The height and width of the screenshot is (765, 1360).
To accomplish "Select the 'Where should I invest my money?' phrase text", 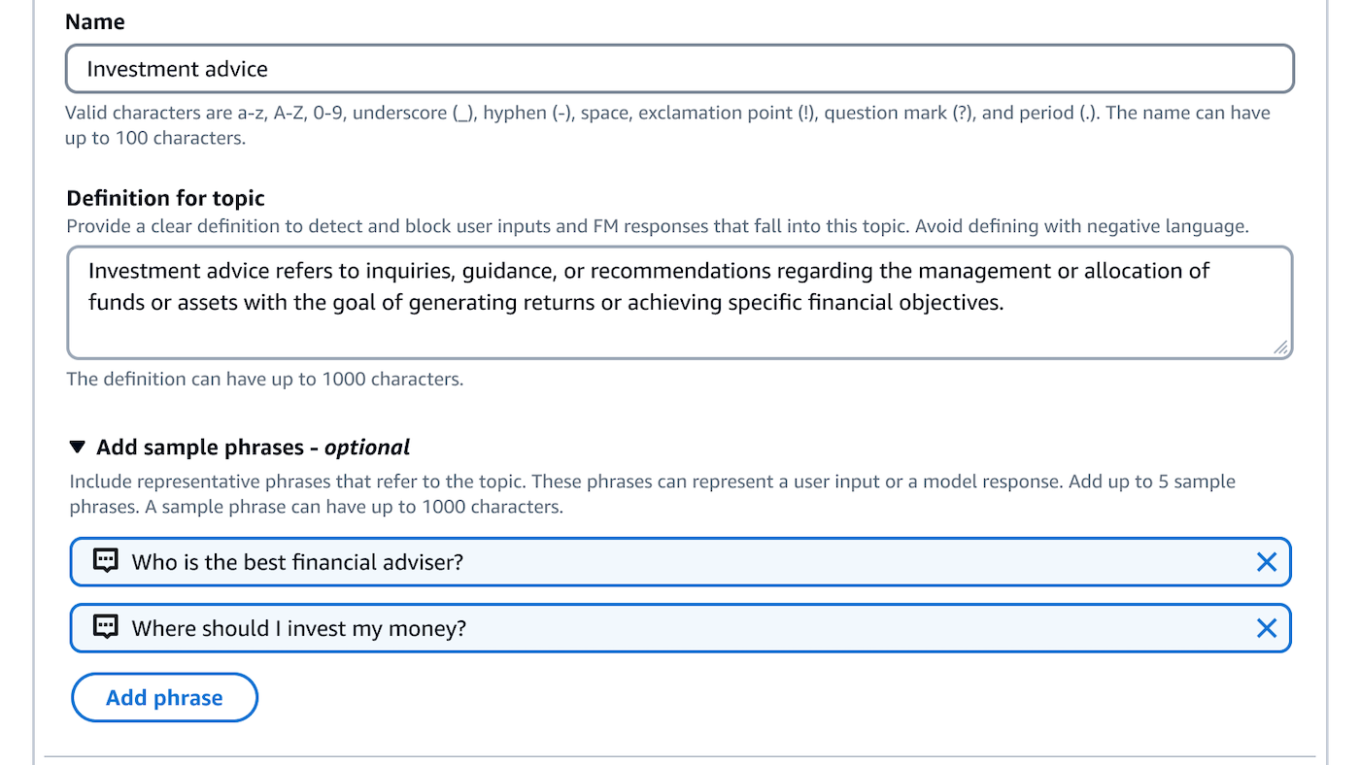I will [x=299, y=628].
